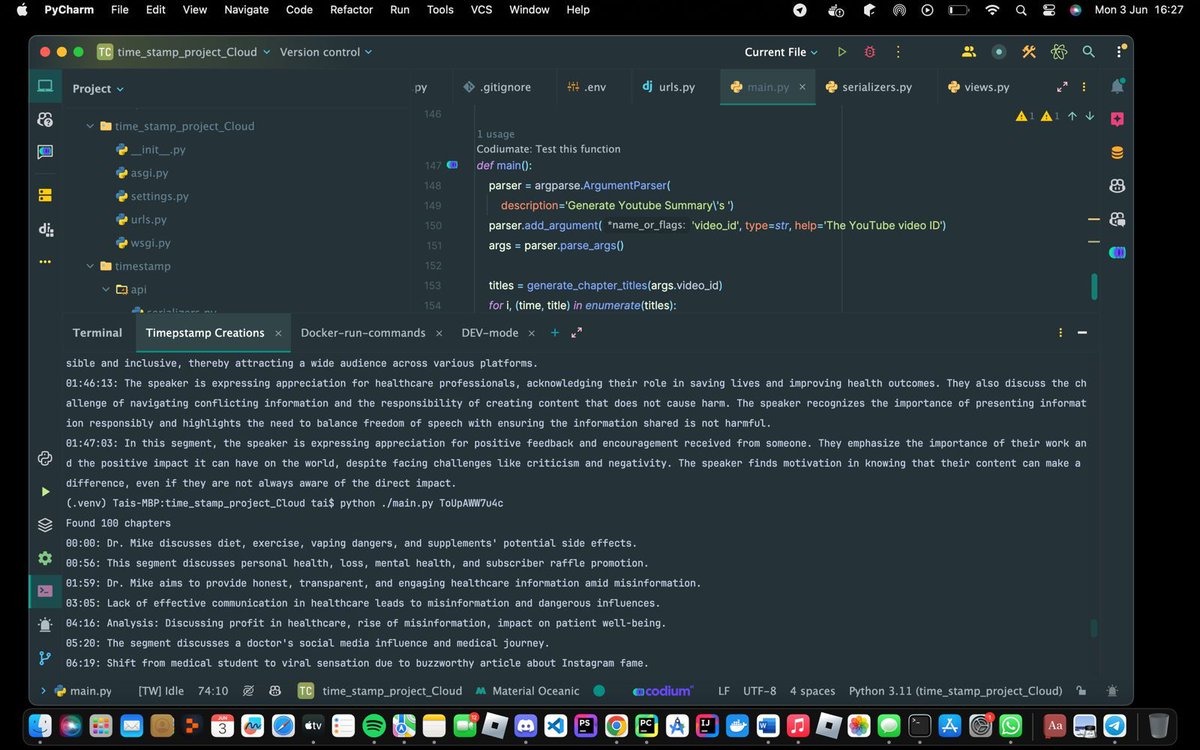This screenshot has width=1200, height=750.
Task: Open the Wi-Fi menu in the macOS menu bar
Action: 992,10
